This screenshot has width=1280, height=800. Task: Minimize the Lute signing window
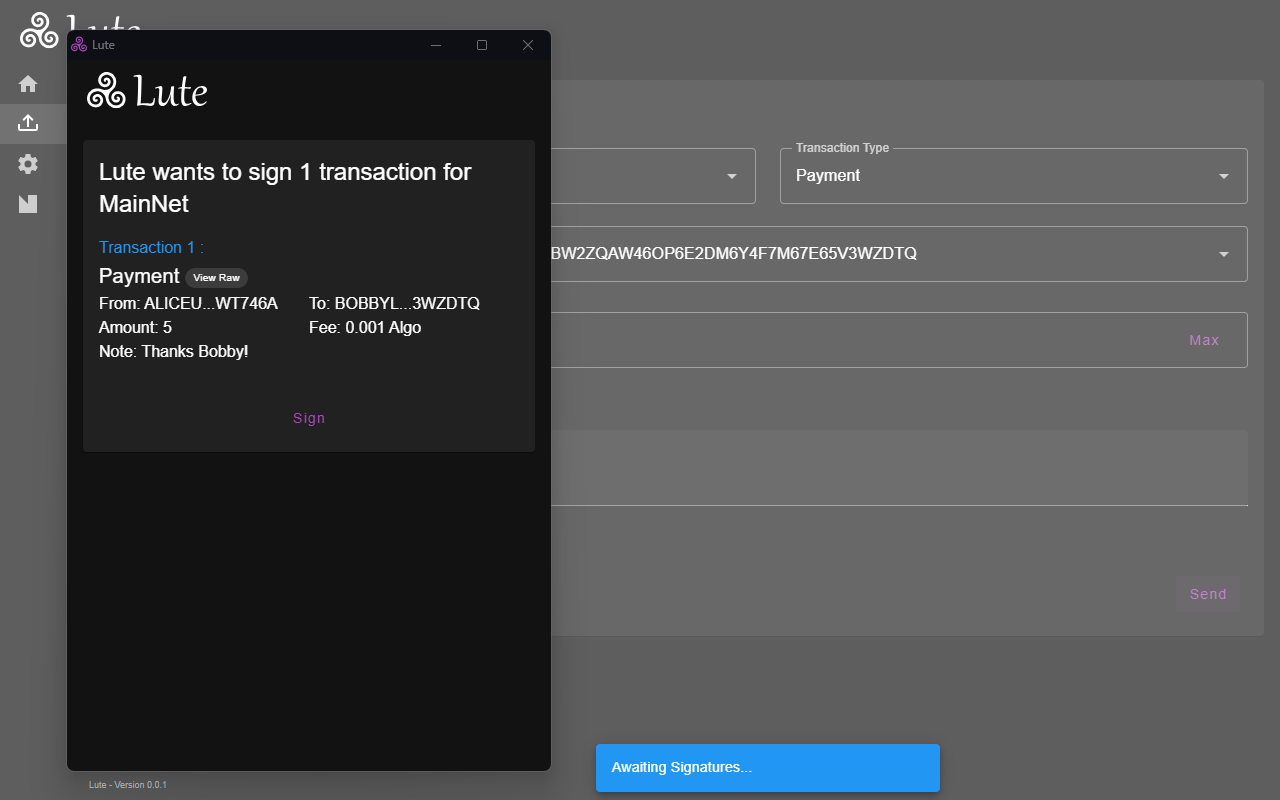click(436, 45)
